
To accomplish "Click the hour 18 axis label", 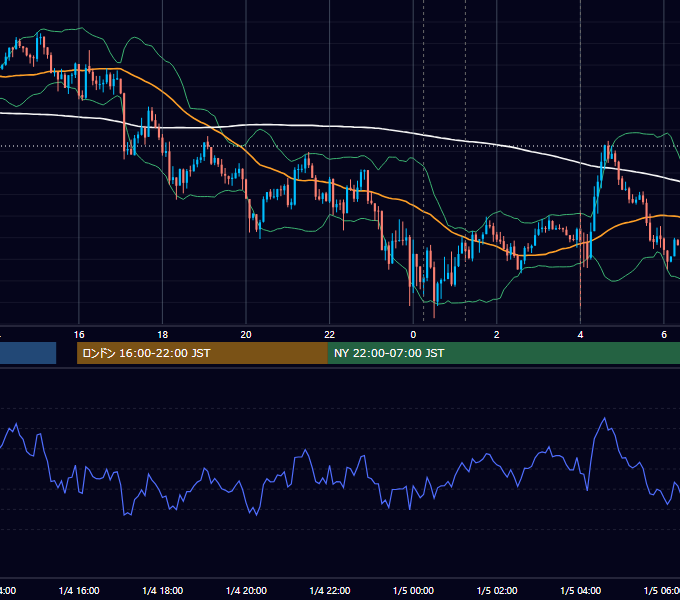I will pos(163,335).
